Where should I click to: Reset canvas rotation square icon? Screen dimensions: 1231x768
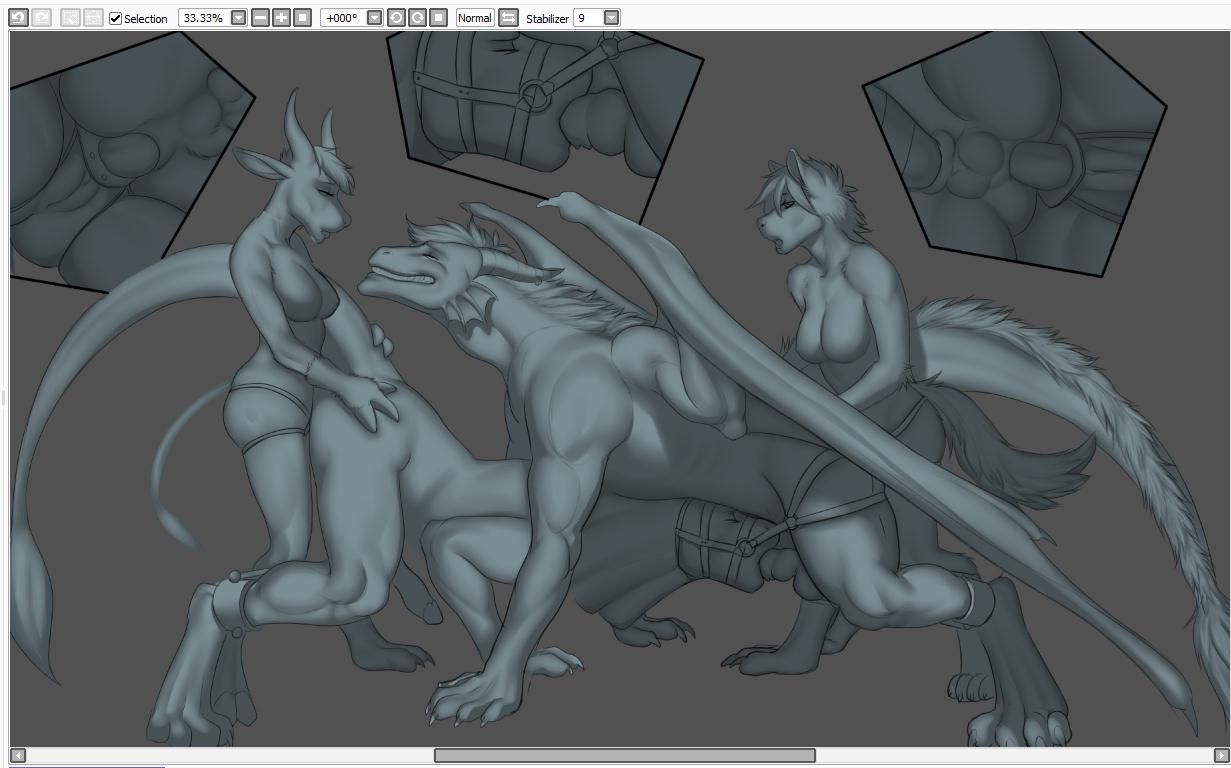click(x=438, y=18)
